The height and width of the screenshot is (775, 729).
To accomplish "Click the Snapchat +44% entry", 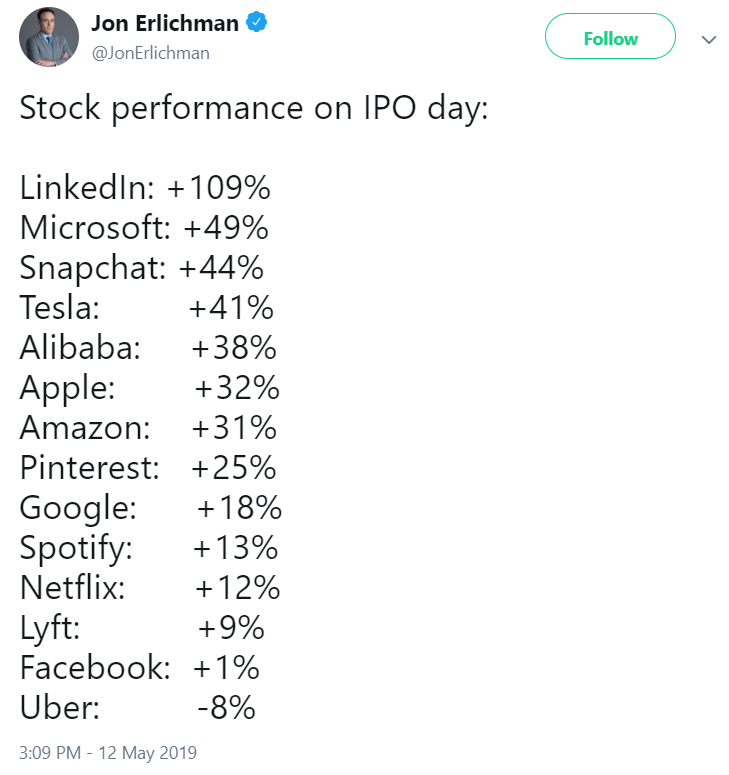I will coord(142,267).
